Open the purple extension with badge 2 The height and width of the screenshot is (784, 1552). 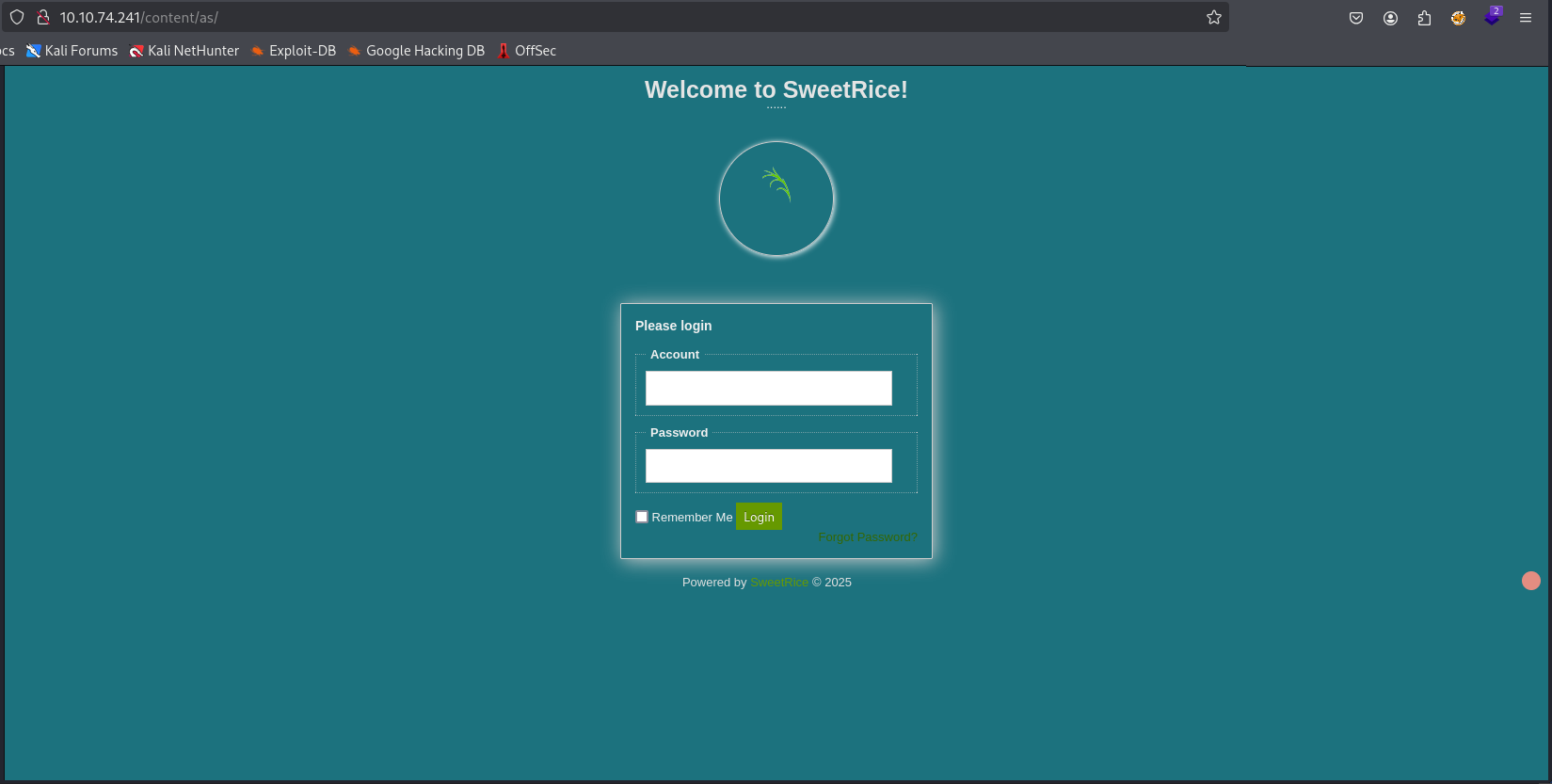[1492, 18]
